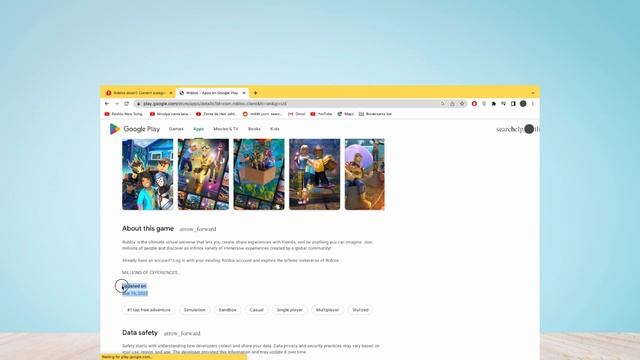Open the reddit bookmark
This screenshot has height=360, width=640.
click(x=262, y=114)
